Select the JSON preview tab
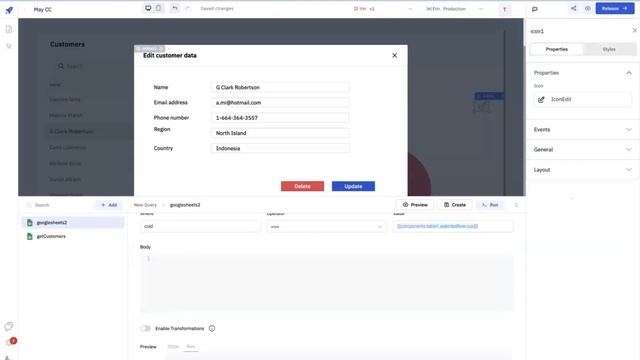This screenshot has width=640, height=360. [x=173, y=347]
